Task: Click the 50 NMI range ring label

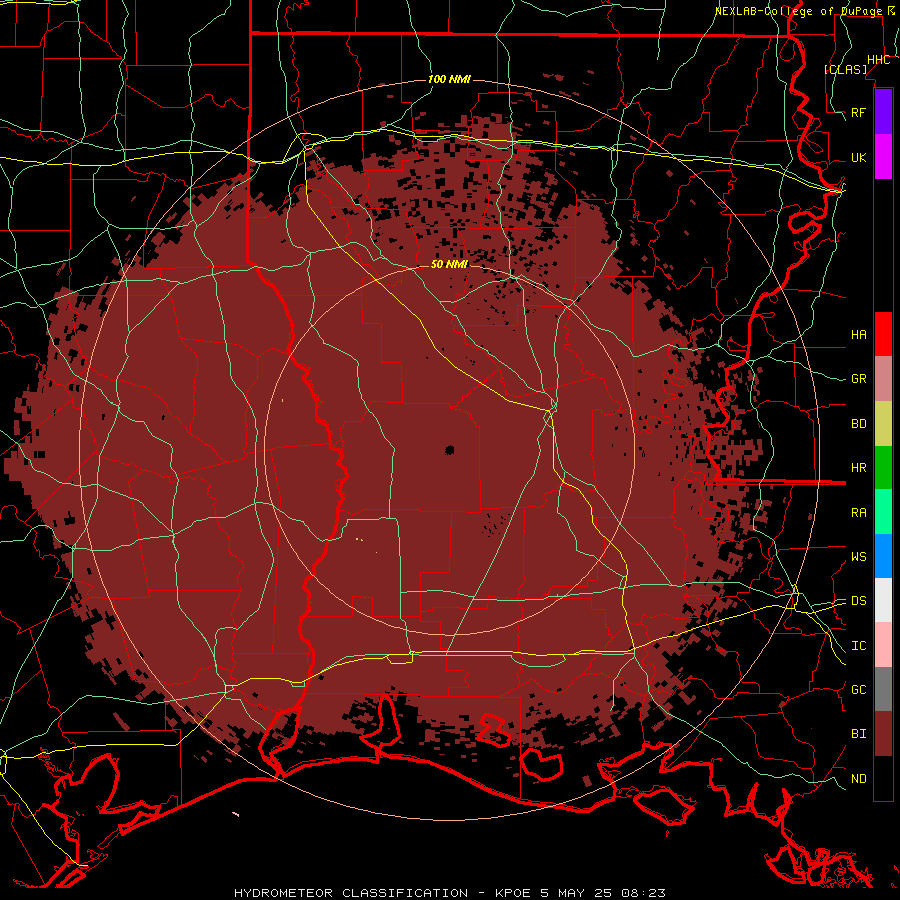Action: coord(449,264)
